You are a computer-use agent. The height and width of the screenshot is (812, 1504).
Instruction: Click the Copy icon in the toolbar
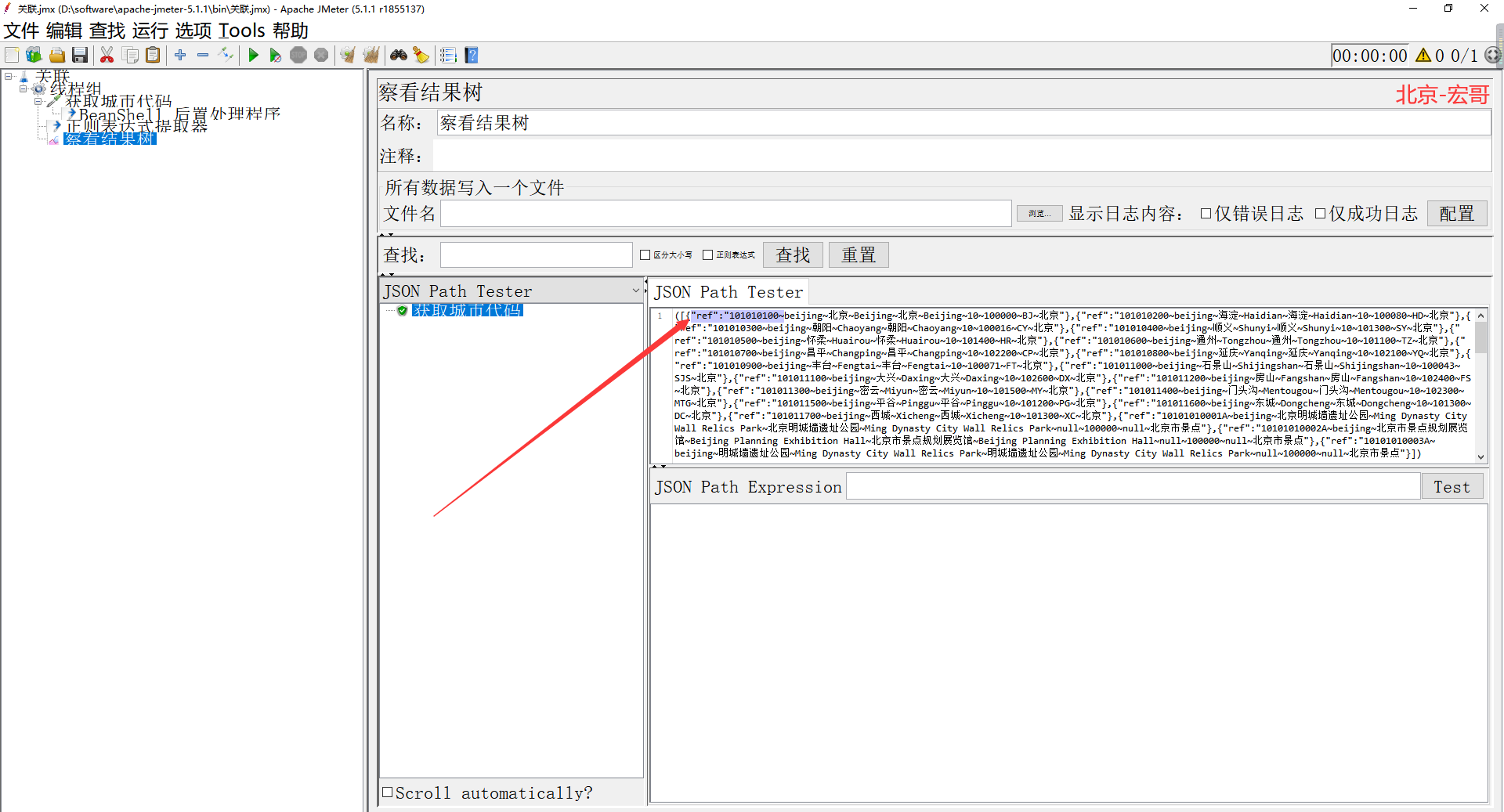pyautogui.click(x=130, y=55)
